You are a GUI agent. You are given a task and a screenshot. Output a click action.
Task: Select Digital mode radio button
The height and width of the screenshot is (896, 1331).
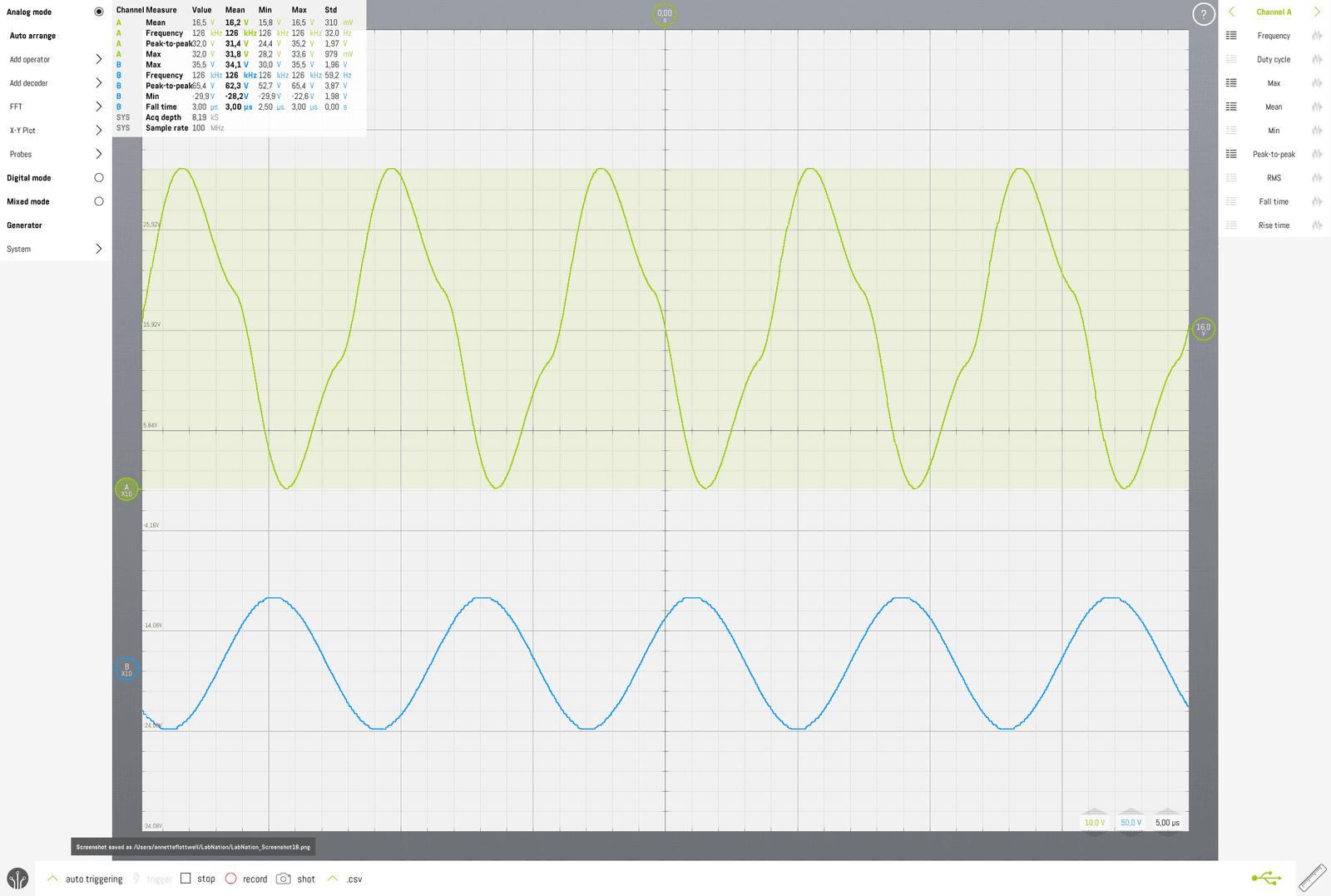99,178
